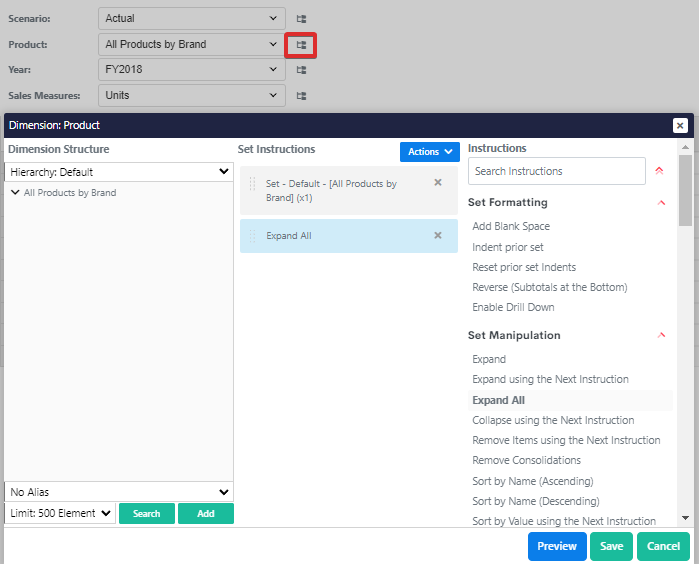Cancel the dimension editor

pyautogui.click(x=663, y=546)
